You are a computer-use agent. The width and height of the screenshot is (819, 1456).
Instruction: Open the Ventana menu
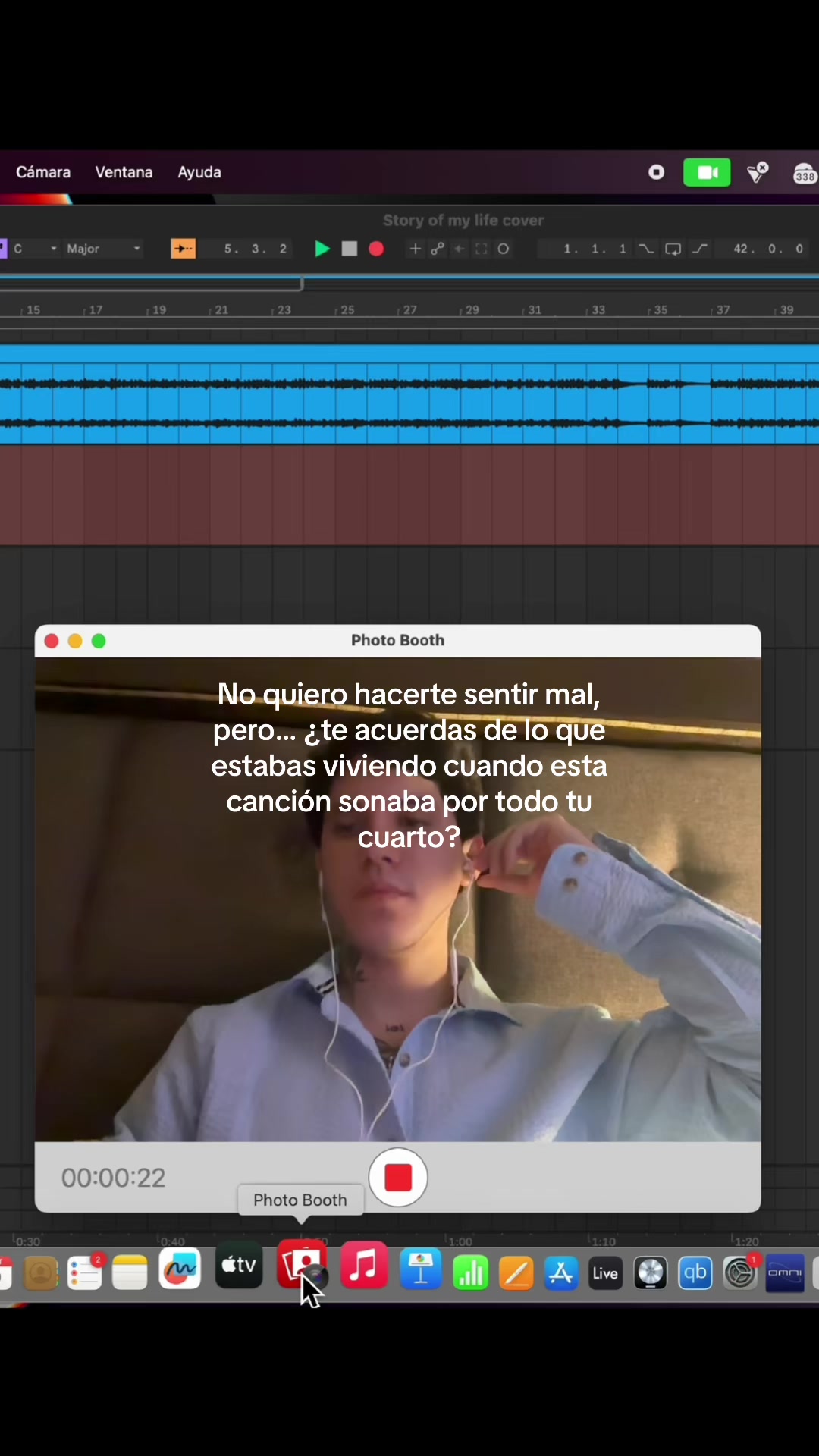pyautogui.click(x=124, y=172)
